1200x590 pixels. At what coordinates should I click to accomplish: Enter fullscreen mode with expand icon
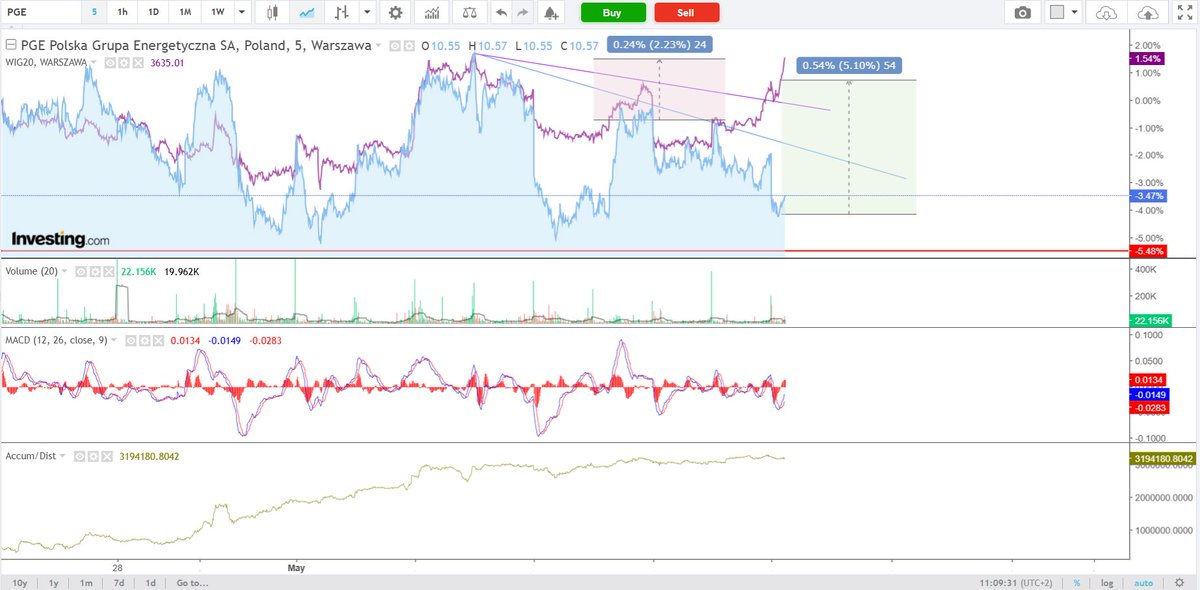pos(1184,13)
